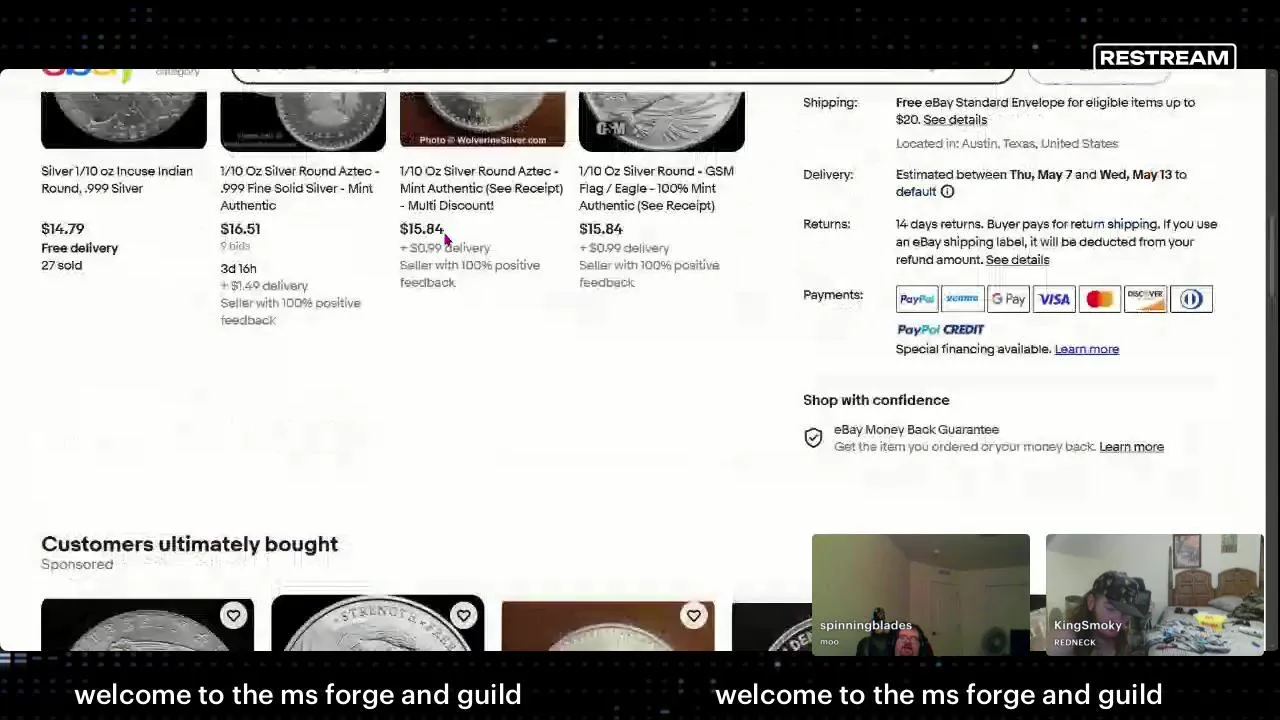This screenshot has width=1280, height=720.
Task: Click the $14.79 price text
Action: coord(63,229)
